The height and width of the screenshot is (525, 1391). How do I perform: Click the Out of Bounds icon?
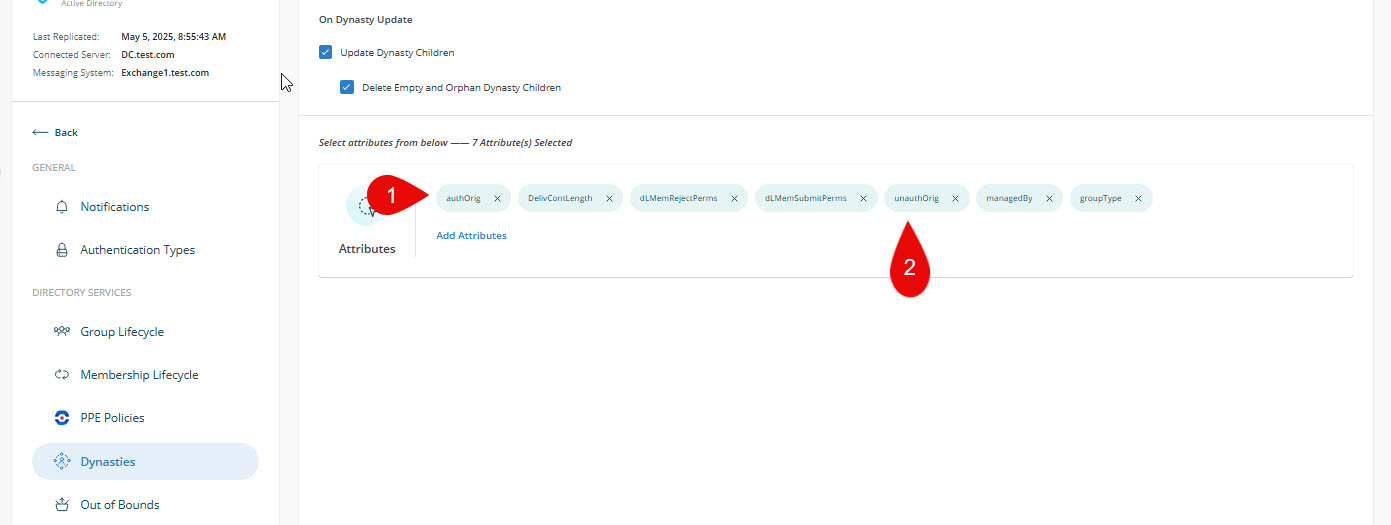62,505
